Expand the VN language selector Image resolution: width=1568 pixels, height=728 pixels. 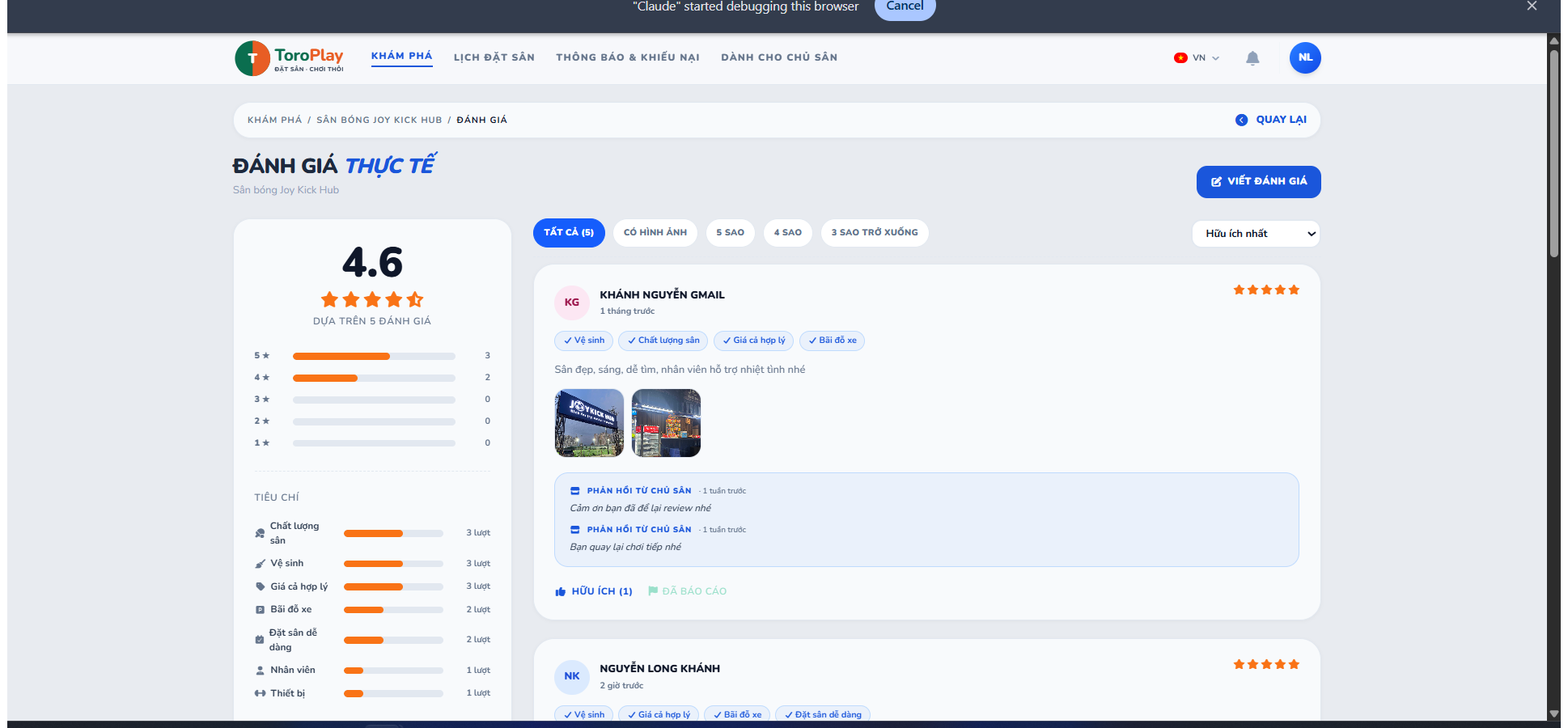coord(1197,58)
